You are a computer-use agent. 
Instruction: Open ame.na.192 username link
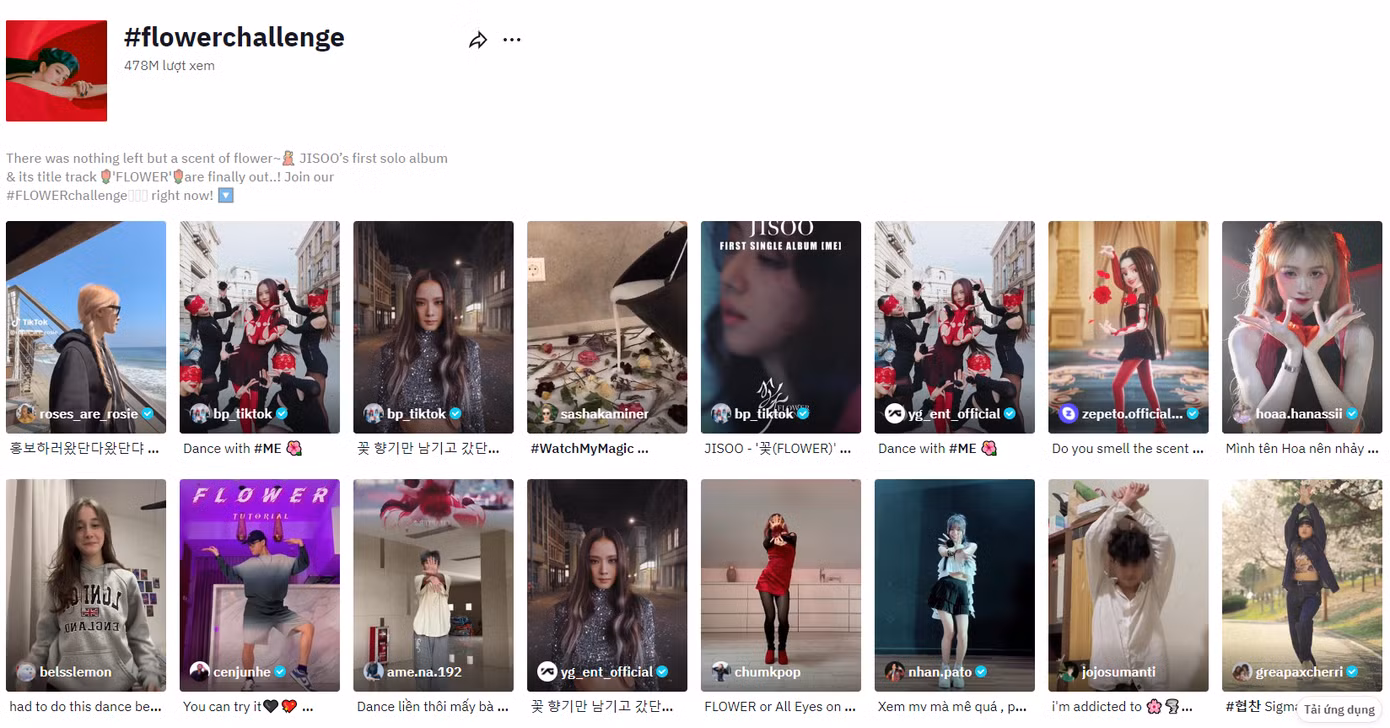pyautogui.click(x=425, y=672)
